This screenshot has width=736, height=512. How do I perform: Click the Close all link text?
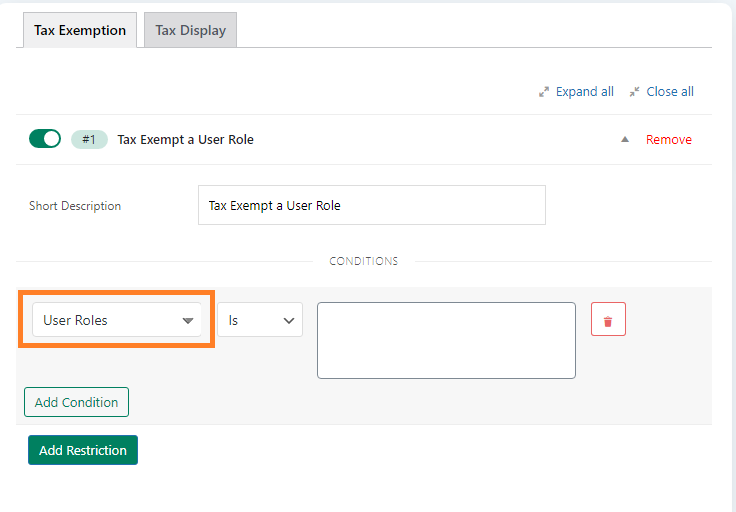click(670, 92)
